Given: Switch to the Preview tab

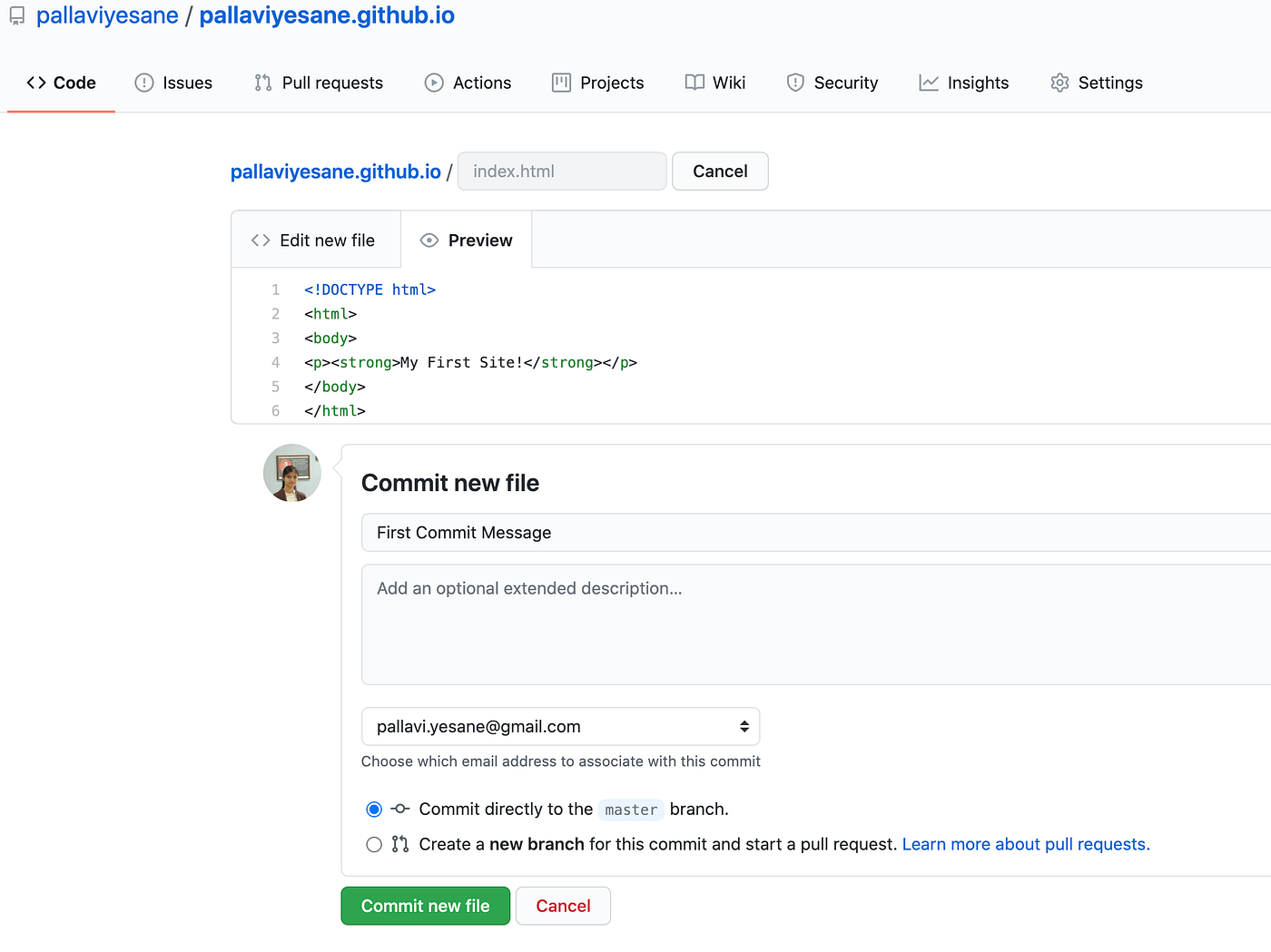Looking at the screenshot, I should (x=467, y=240).
